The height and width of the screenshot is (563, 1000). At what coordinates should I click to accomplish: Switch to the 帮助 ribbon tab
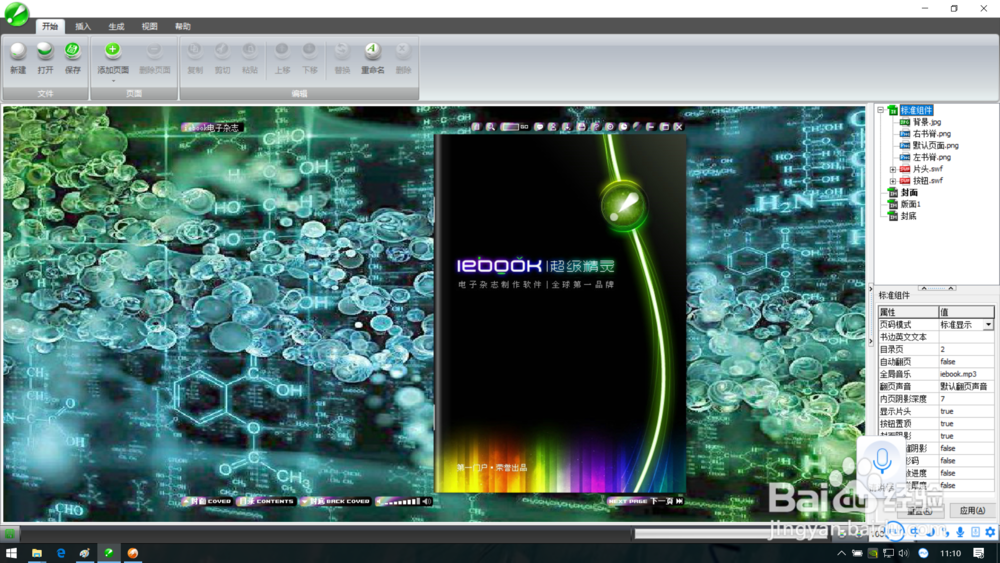[182, 26]
